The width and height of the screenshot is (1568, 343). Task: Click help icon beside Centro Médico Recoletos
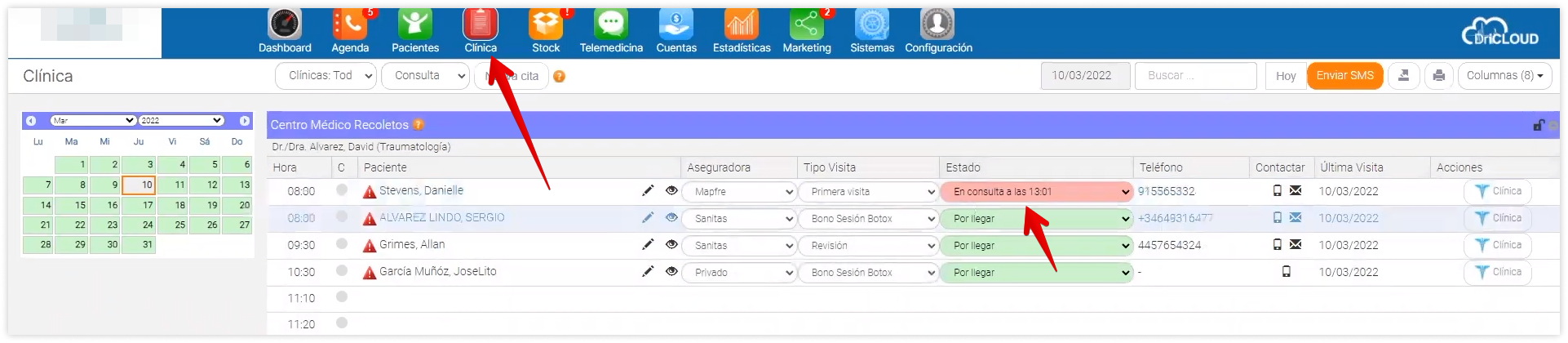(x=419, y=124)
